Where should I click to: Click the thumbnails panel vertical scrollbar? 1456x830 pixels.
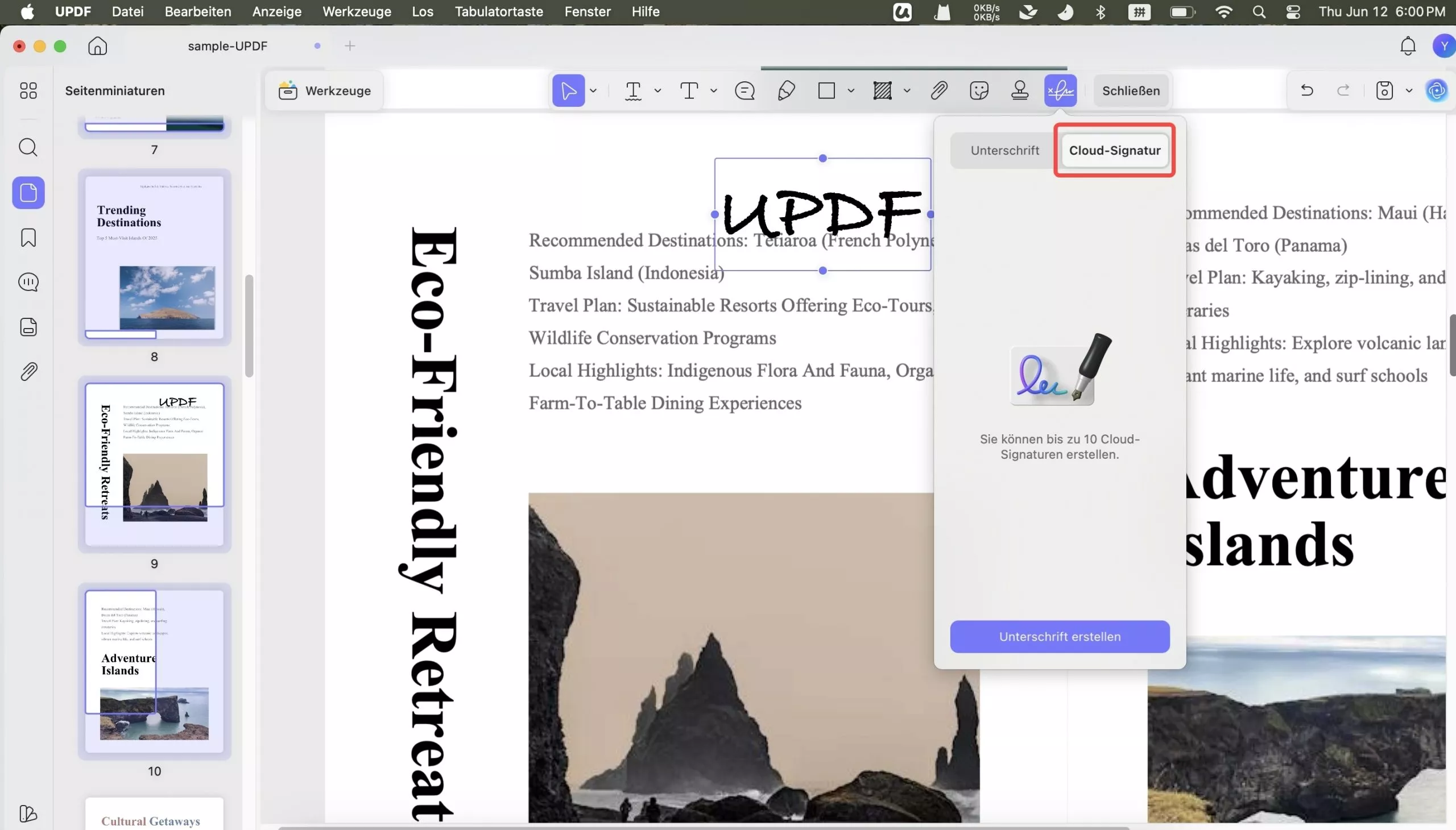249,326
